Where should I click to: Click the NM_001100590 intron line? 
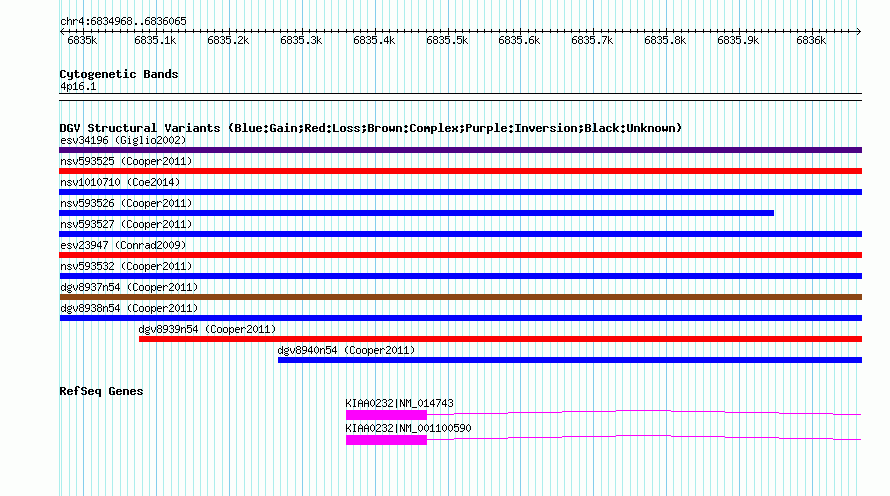[x=644, y=437]
